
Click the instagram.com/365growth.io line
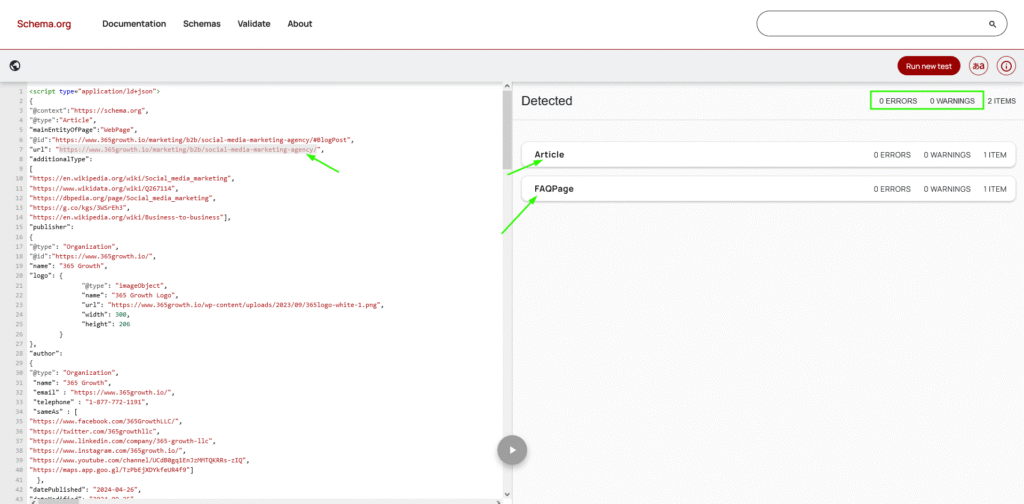pyautogui.click(x=108, y=450)
